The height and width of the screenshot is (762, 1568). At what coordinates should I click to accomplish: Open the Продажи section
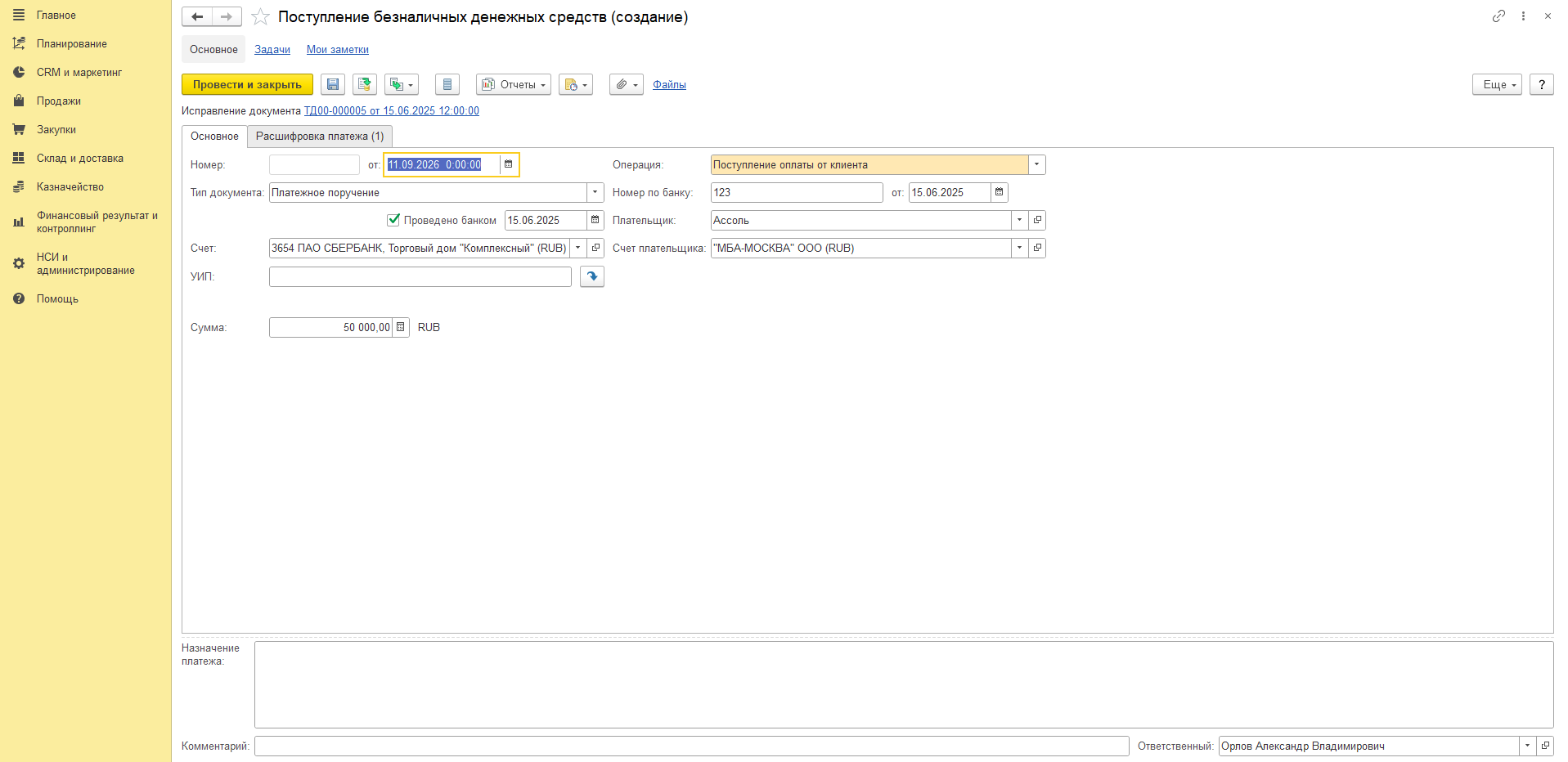tap(59, 101)
